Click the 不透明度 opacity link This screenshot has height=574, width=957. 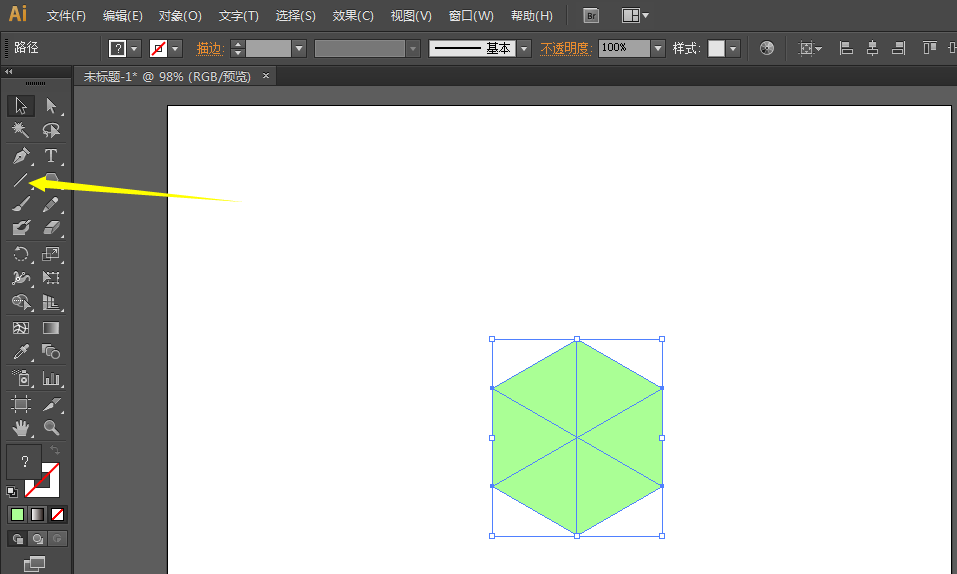click(x=566, y=48)
